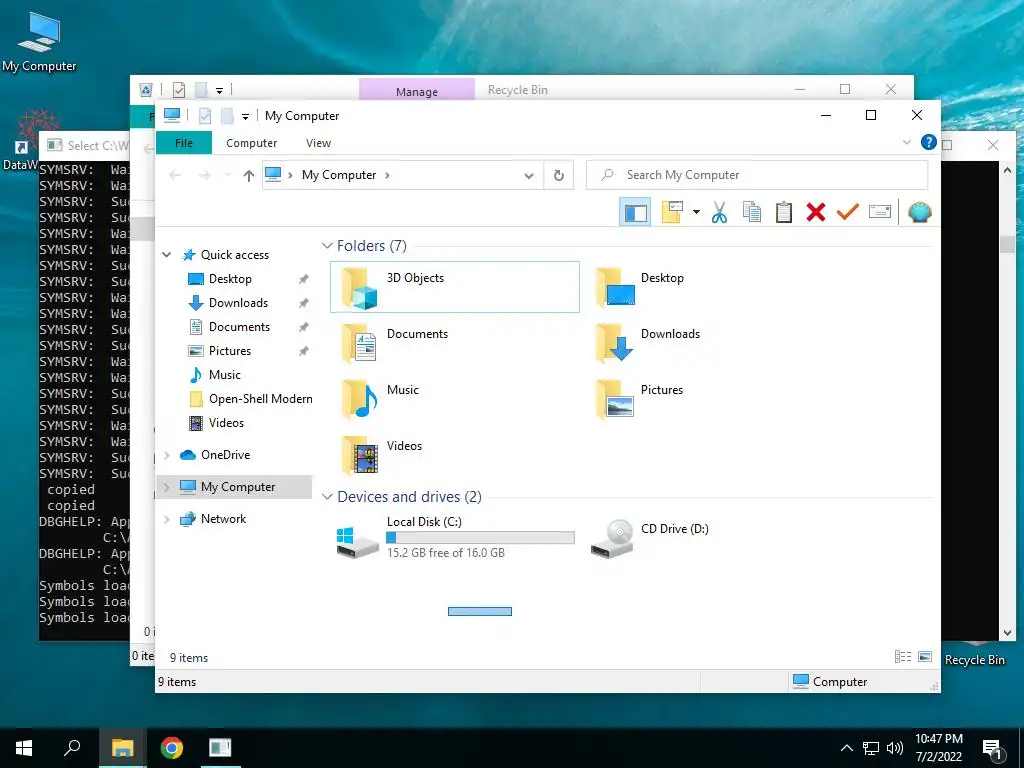Click the Copy toolbar icon

tap(752, 212)
